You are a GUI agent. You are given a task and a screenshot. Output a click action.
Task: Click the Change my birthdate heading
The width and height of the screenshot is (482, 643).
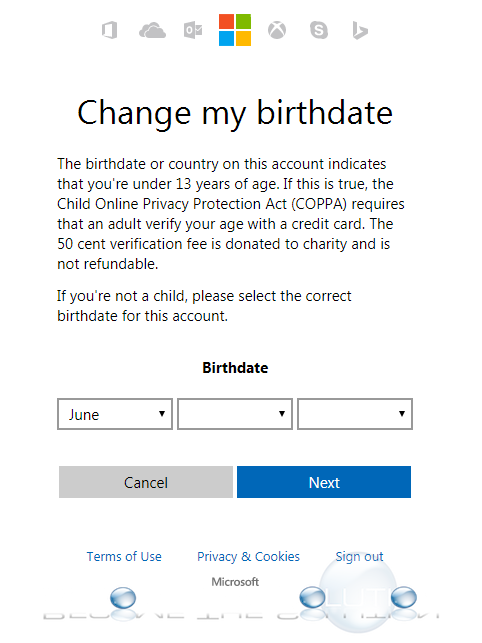235,113
